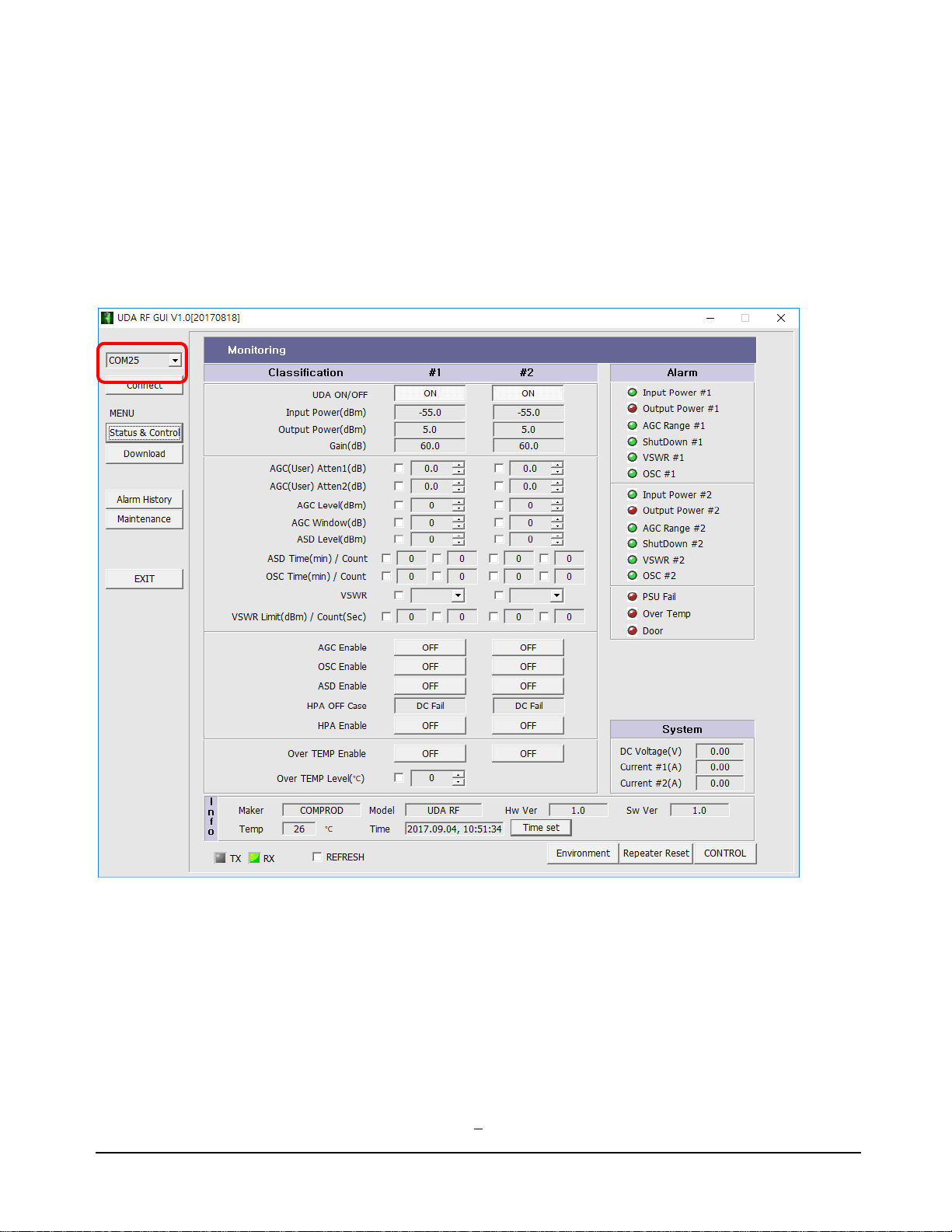
Task: Tick the Over TEMP Level checkbox
Action: (399, 777)
